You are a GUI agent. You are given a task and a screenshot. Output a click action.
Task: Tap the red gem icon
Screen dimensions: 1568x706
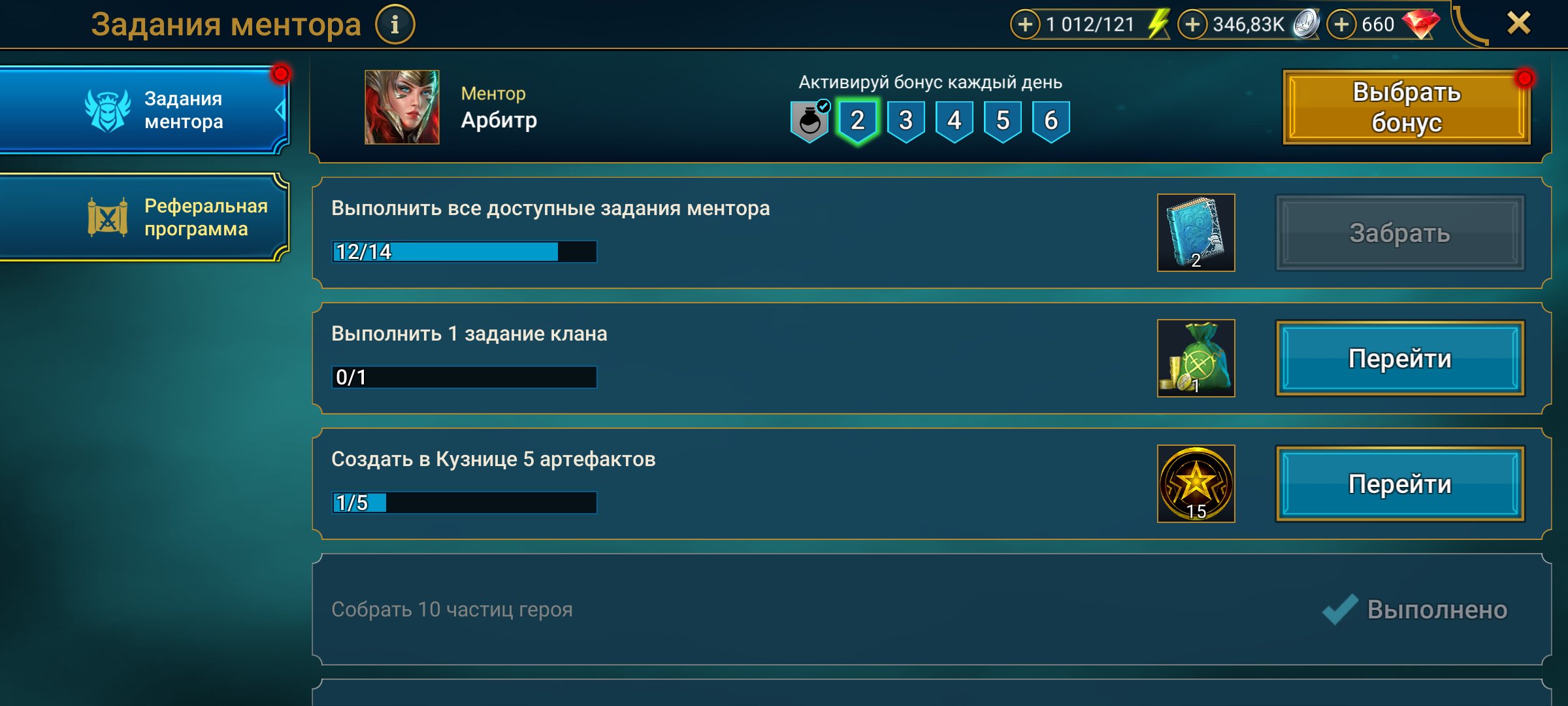(x=1420, y=24)
